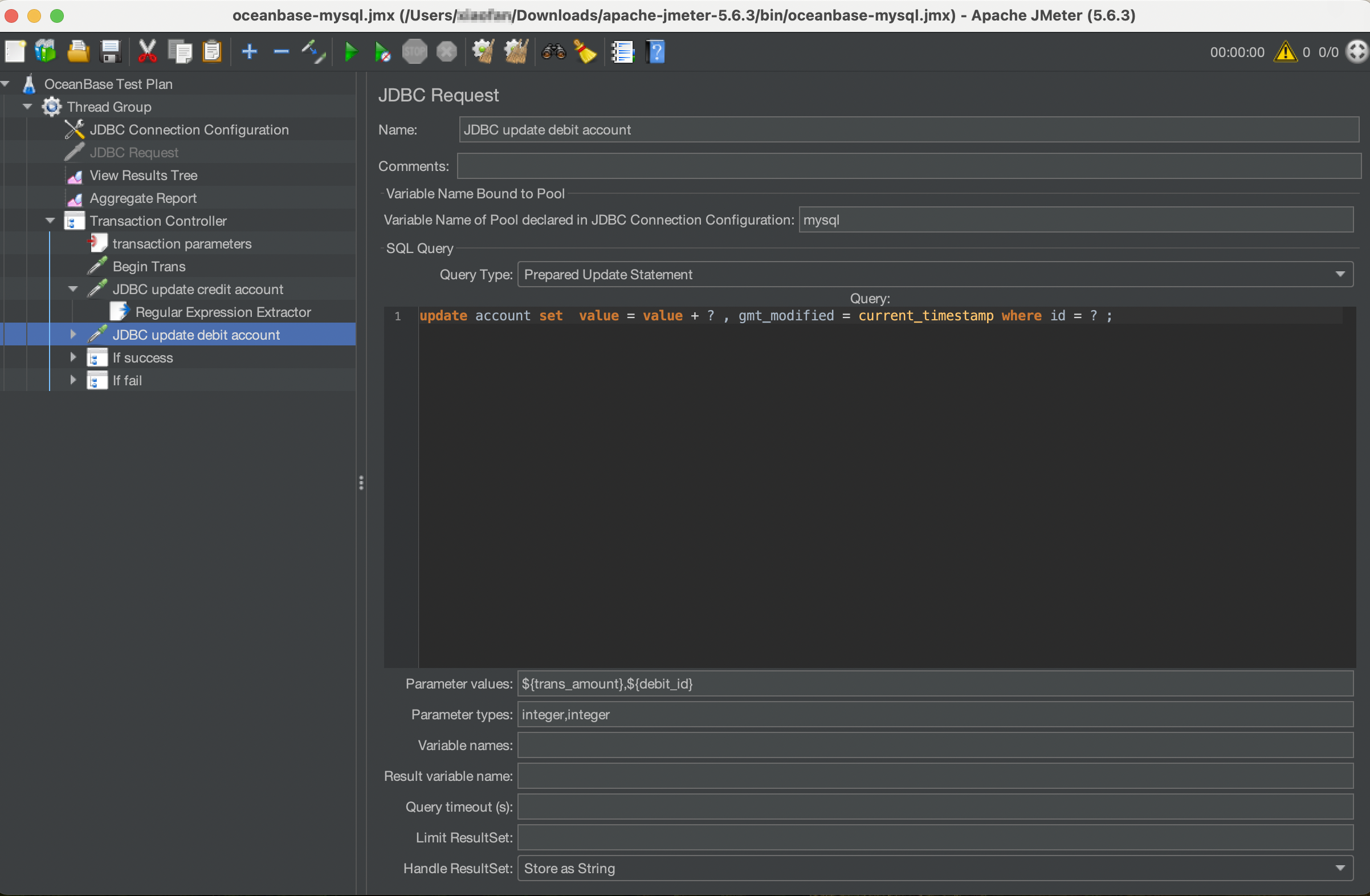This screenshot has width=1370, height=896.
Task: Select the Regular Expression Extractor
Action: tap(223, 312)
